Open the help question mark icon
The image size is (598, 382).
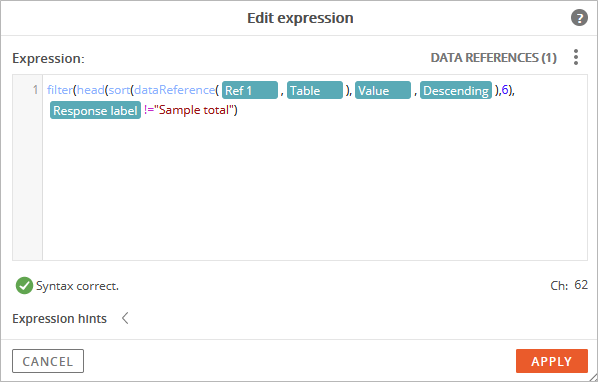click(x=579, y=18)
